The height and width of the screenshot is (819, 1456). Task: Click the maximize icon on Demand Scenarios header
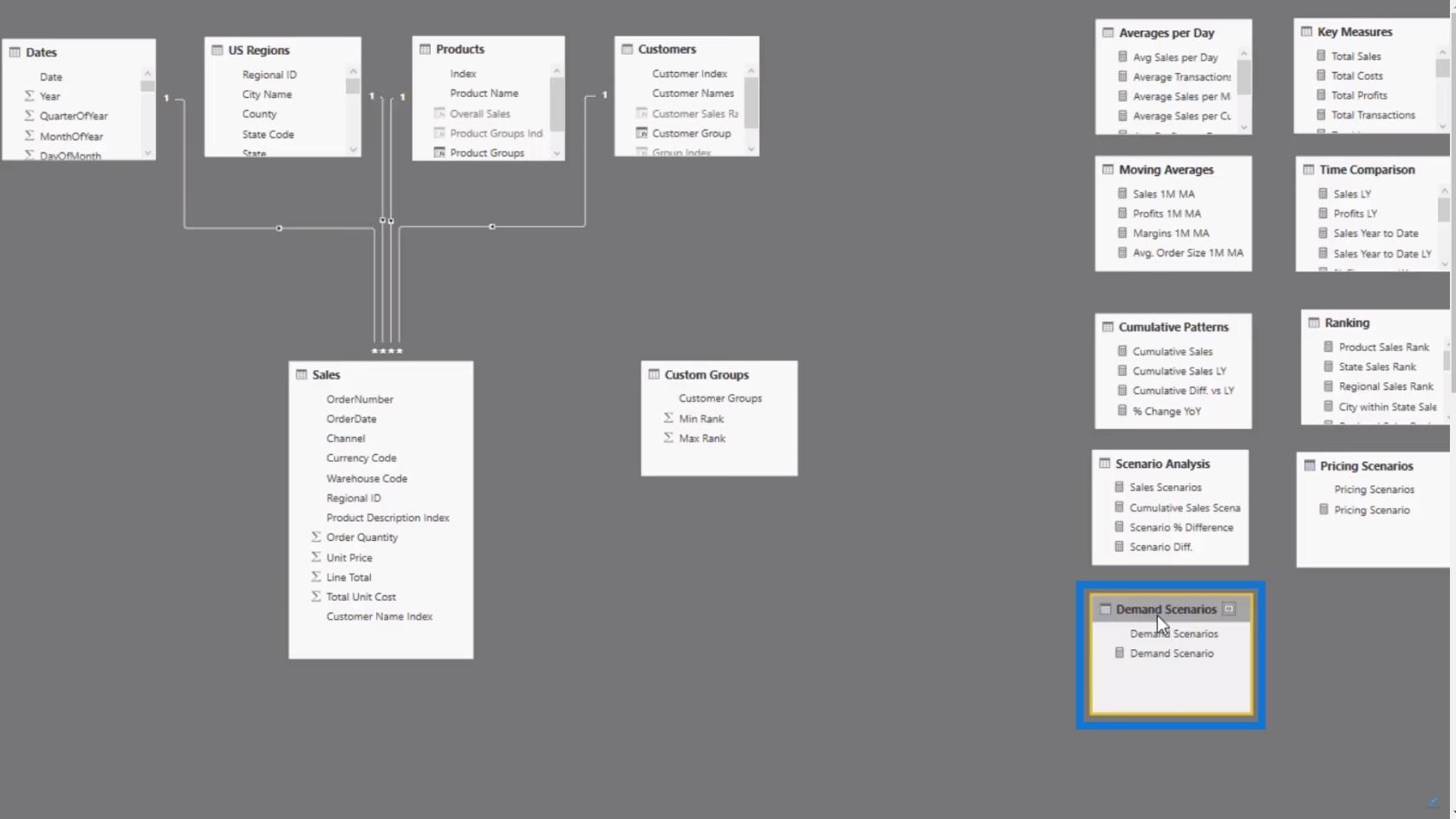[x=1228, y=609]
